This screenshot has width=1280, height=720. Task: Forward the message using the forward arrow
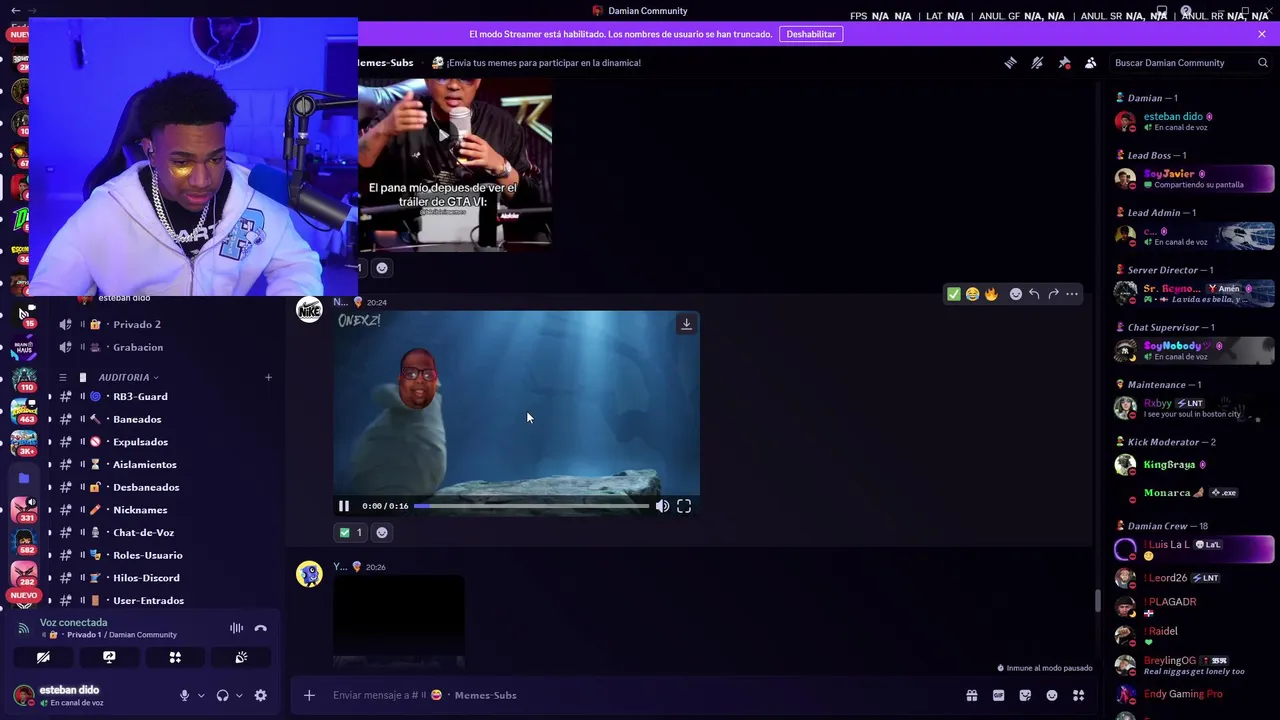(1053, 294)
